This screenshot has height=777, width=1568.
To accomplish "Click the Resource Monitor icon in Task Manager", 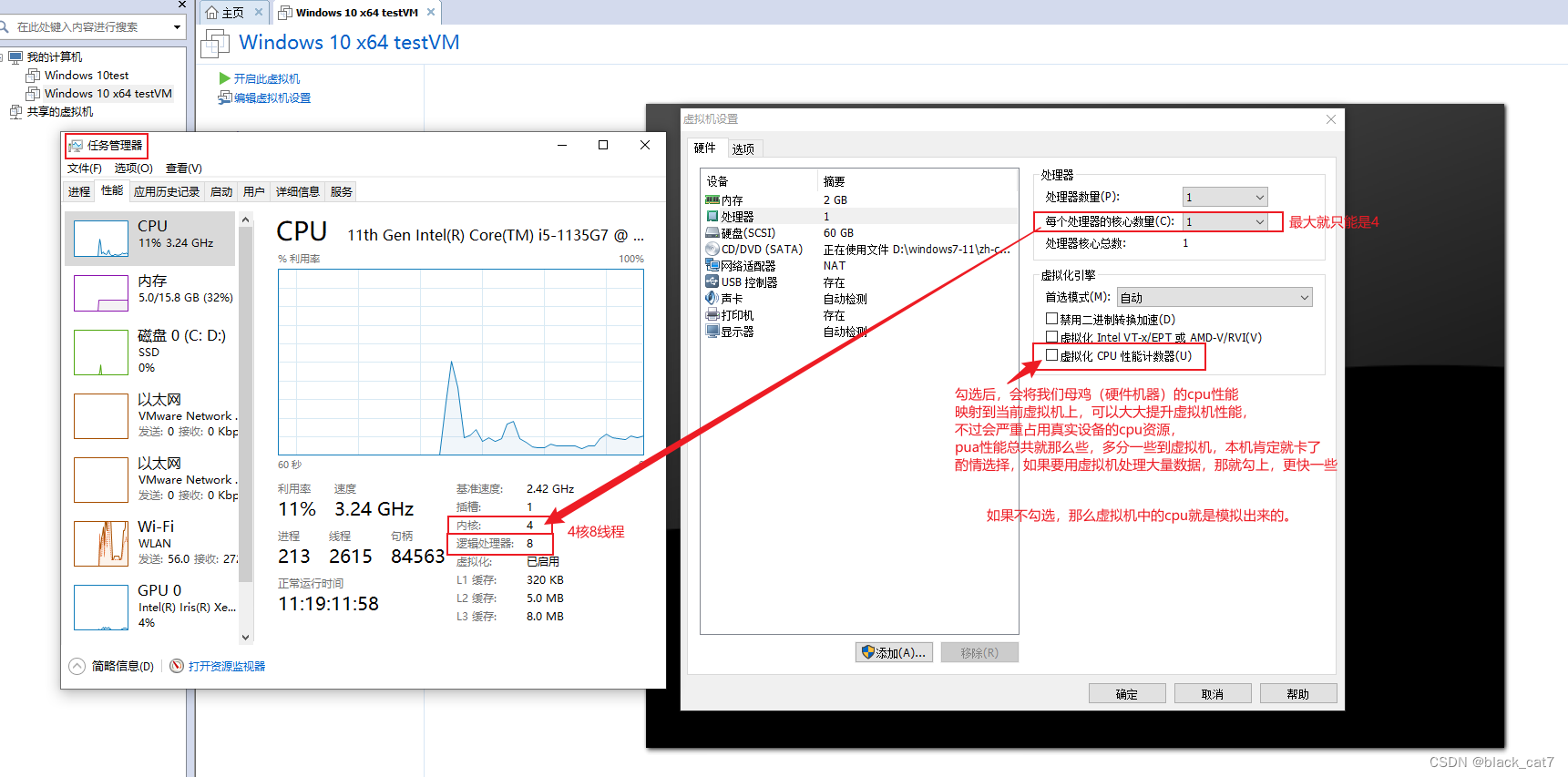I will pyautogui.click(x=177, y=666).
